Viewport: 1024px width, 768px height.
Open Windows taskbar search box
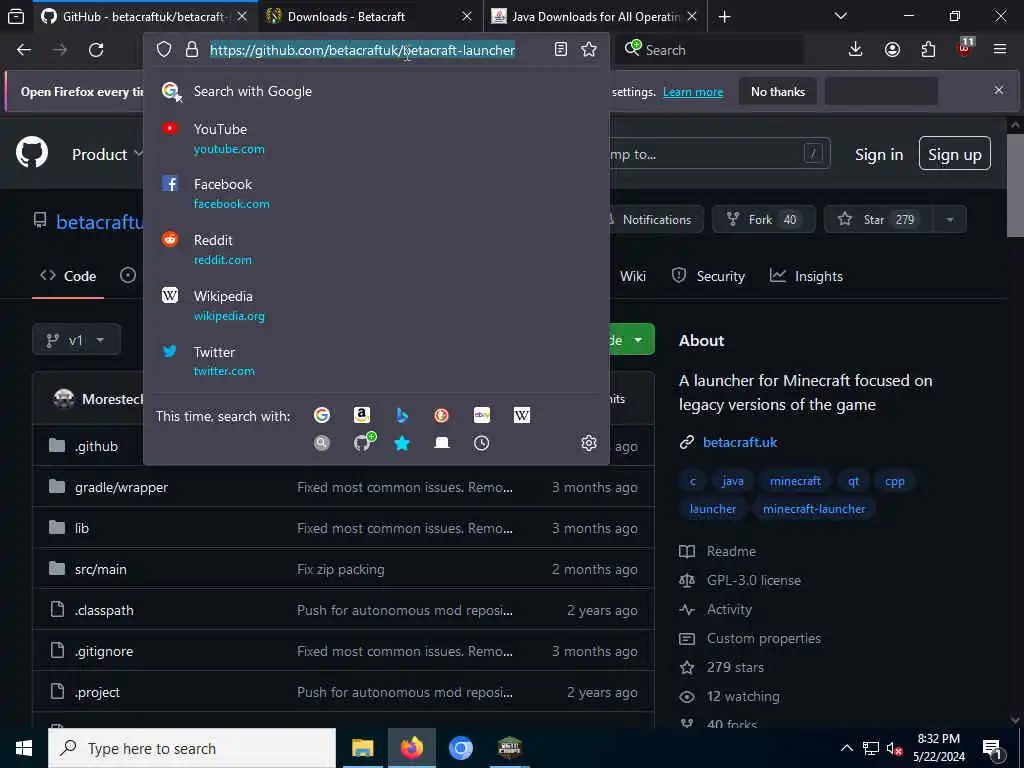tap(192, 748)
